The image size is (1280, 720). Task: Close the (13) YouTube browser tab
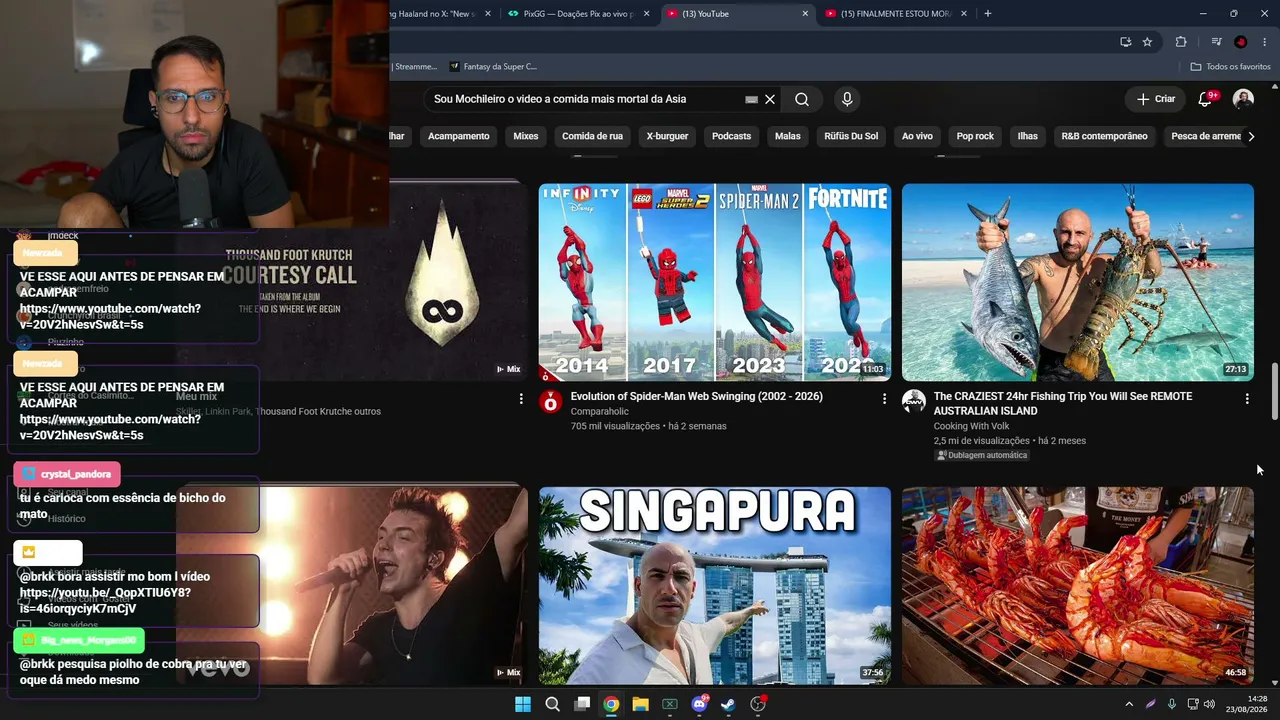click(805, 14)
